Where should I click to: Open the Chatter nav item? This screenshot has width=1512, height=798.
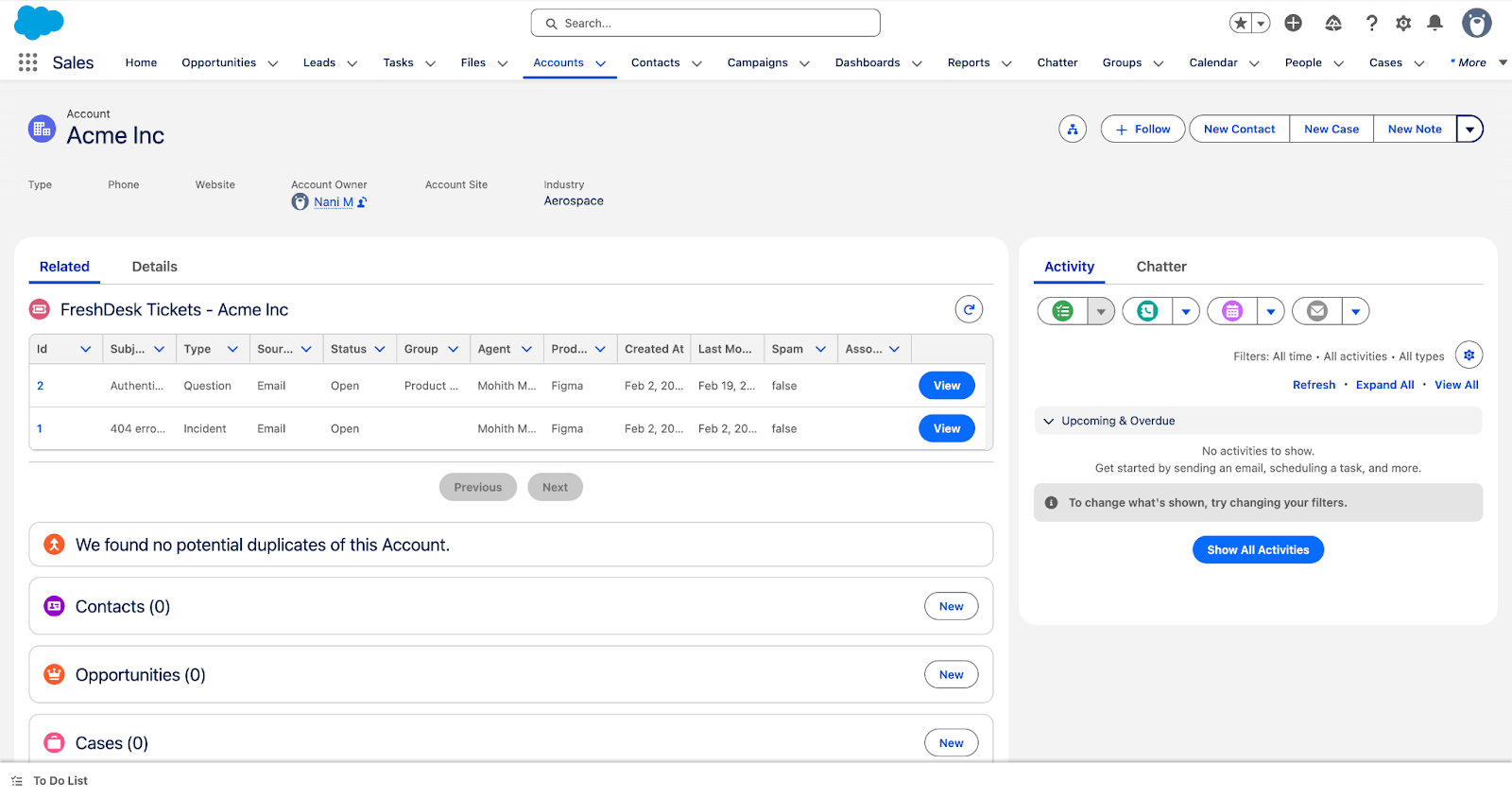click(1057, 62)
